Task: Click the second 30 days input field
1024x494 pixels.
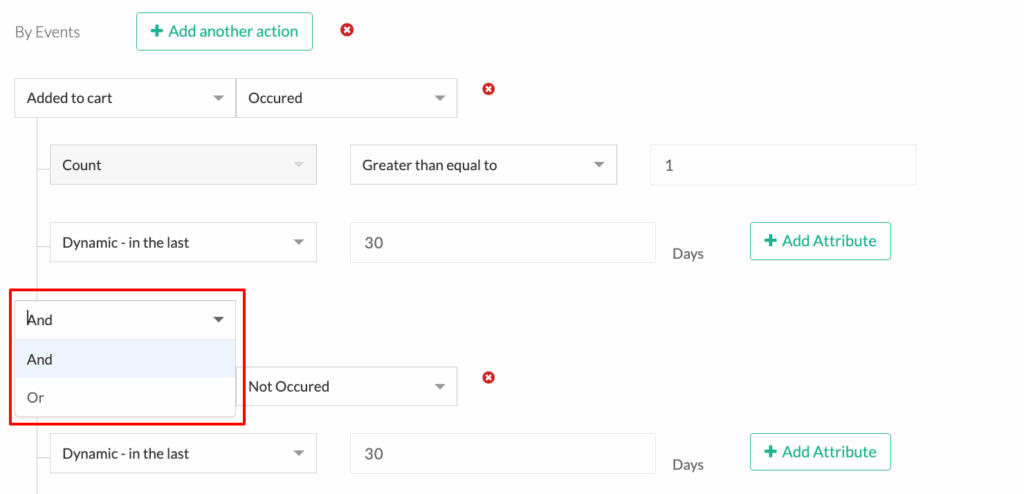Action: click(x=502, y=453)
